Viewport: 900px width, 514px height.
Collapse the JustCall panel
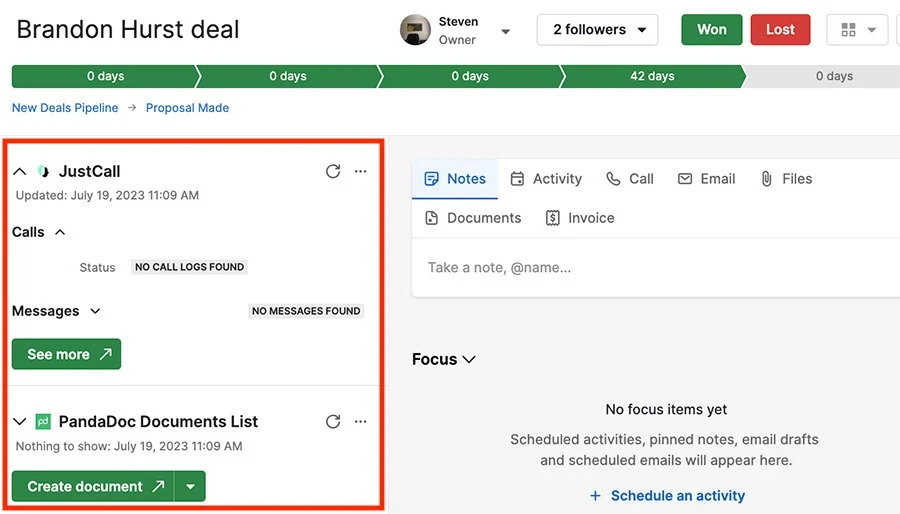20,171
